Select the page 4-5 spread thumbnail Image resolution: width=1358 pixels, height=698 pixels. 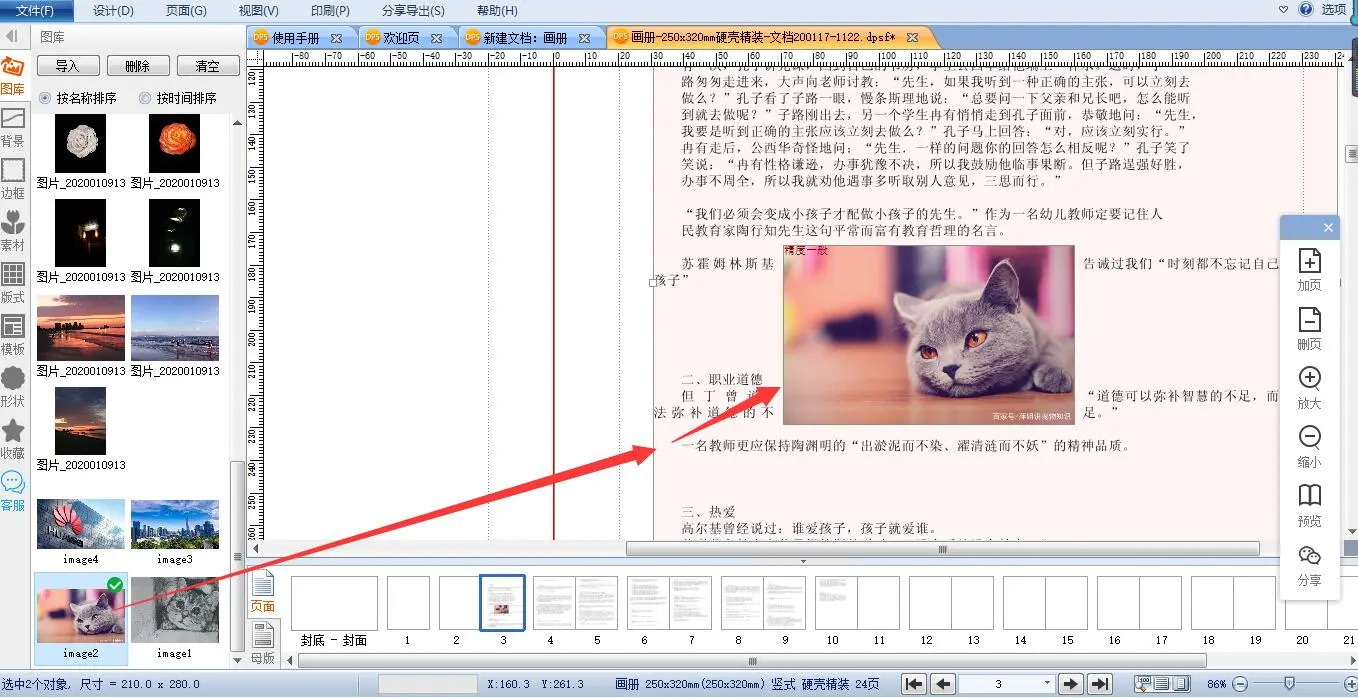[x=573, y=603]
